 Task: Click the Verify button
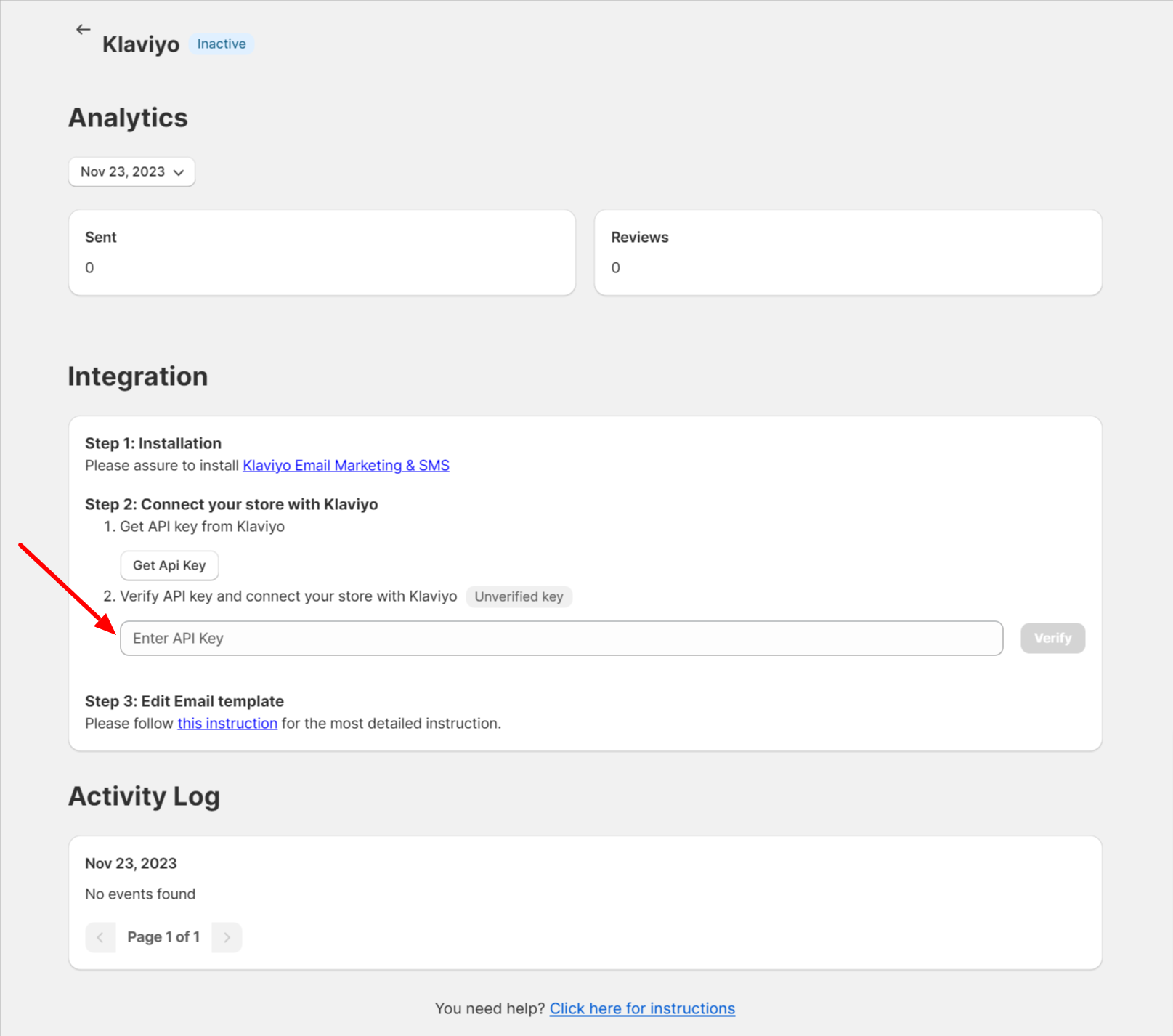(1052, 638)
